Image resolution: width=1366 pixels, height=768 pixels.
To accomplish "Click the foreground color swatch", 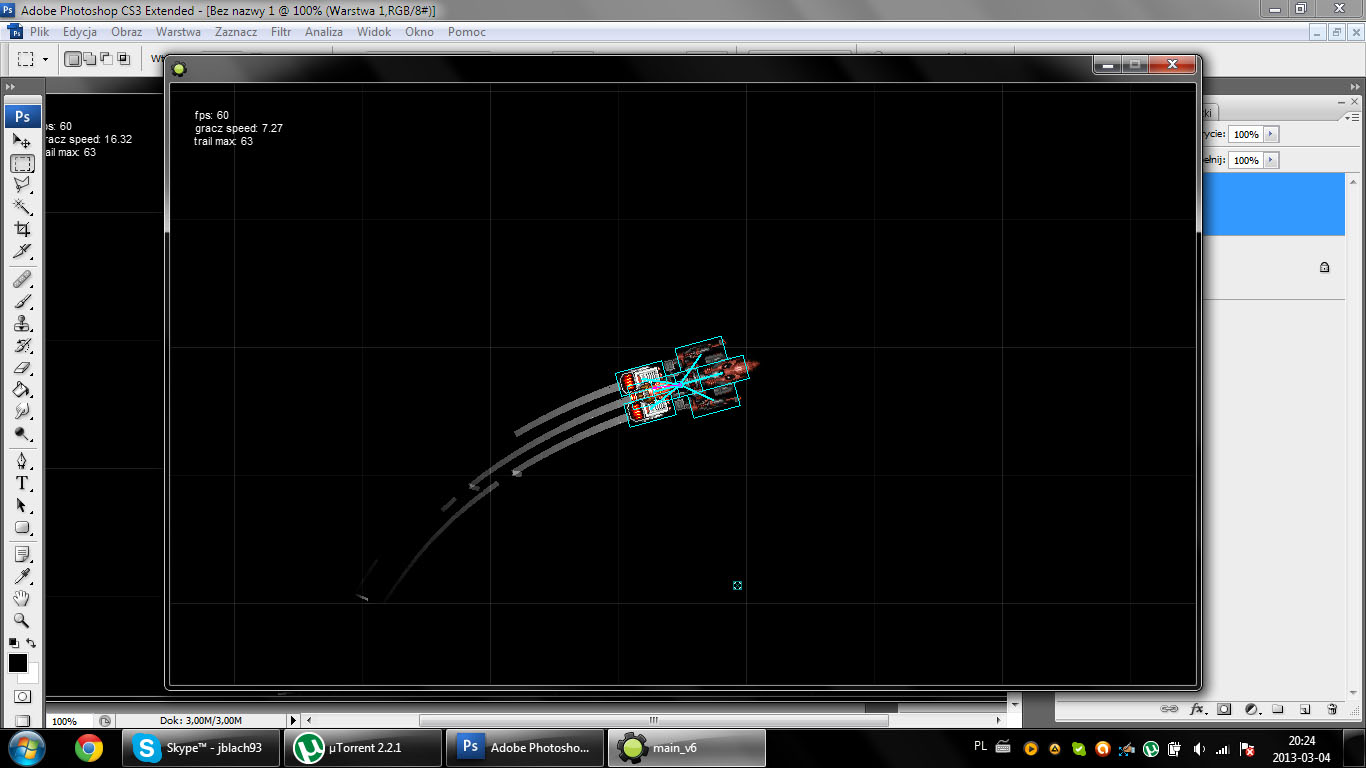I will click(18, 663).
